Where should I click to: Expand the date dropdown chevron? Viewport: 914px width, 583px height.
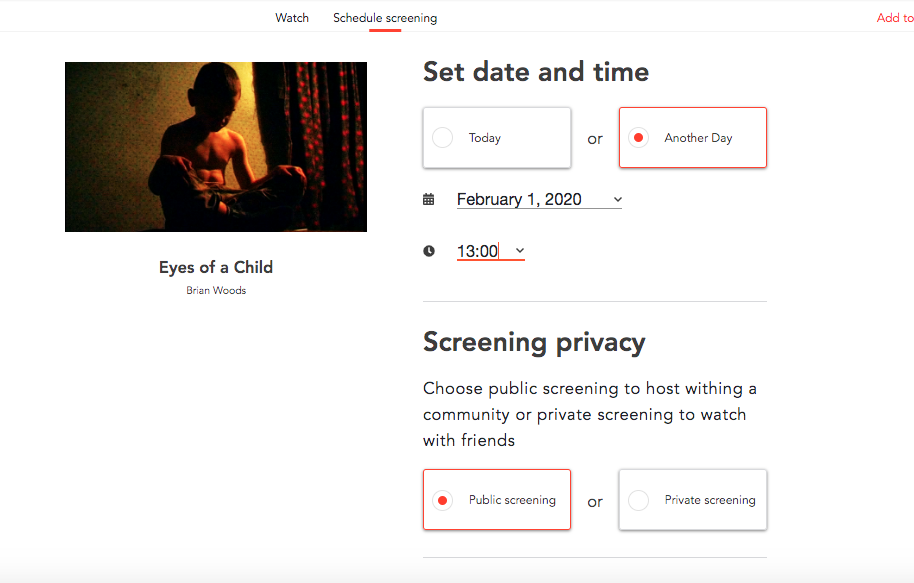pyautogui.click(x=617, y=199)
